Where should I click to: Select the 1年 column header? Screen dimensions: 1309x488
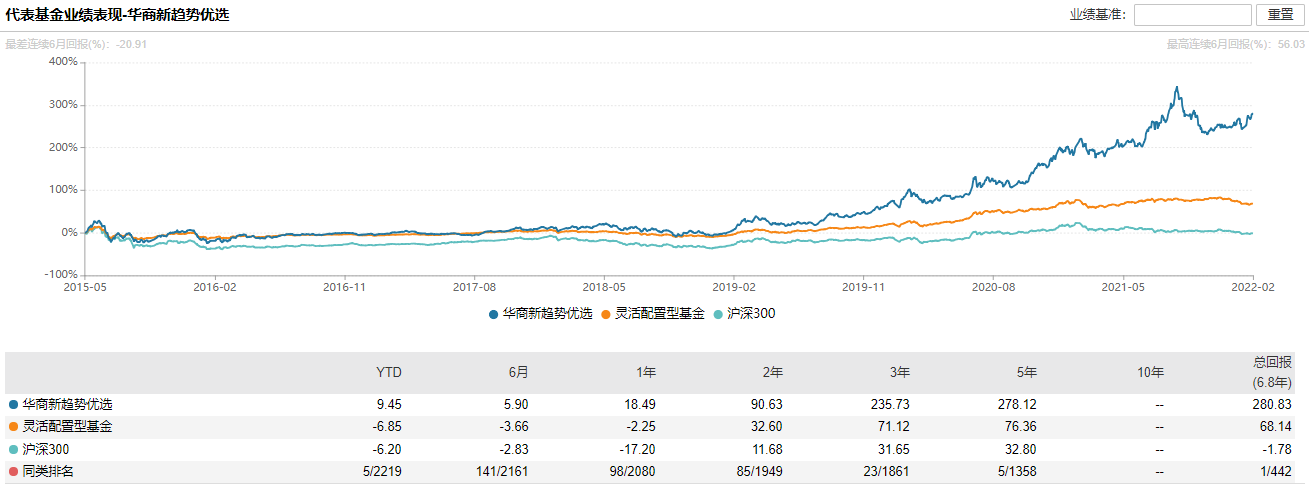tap(645, 373)
